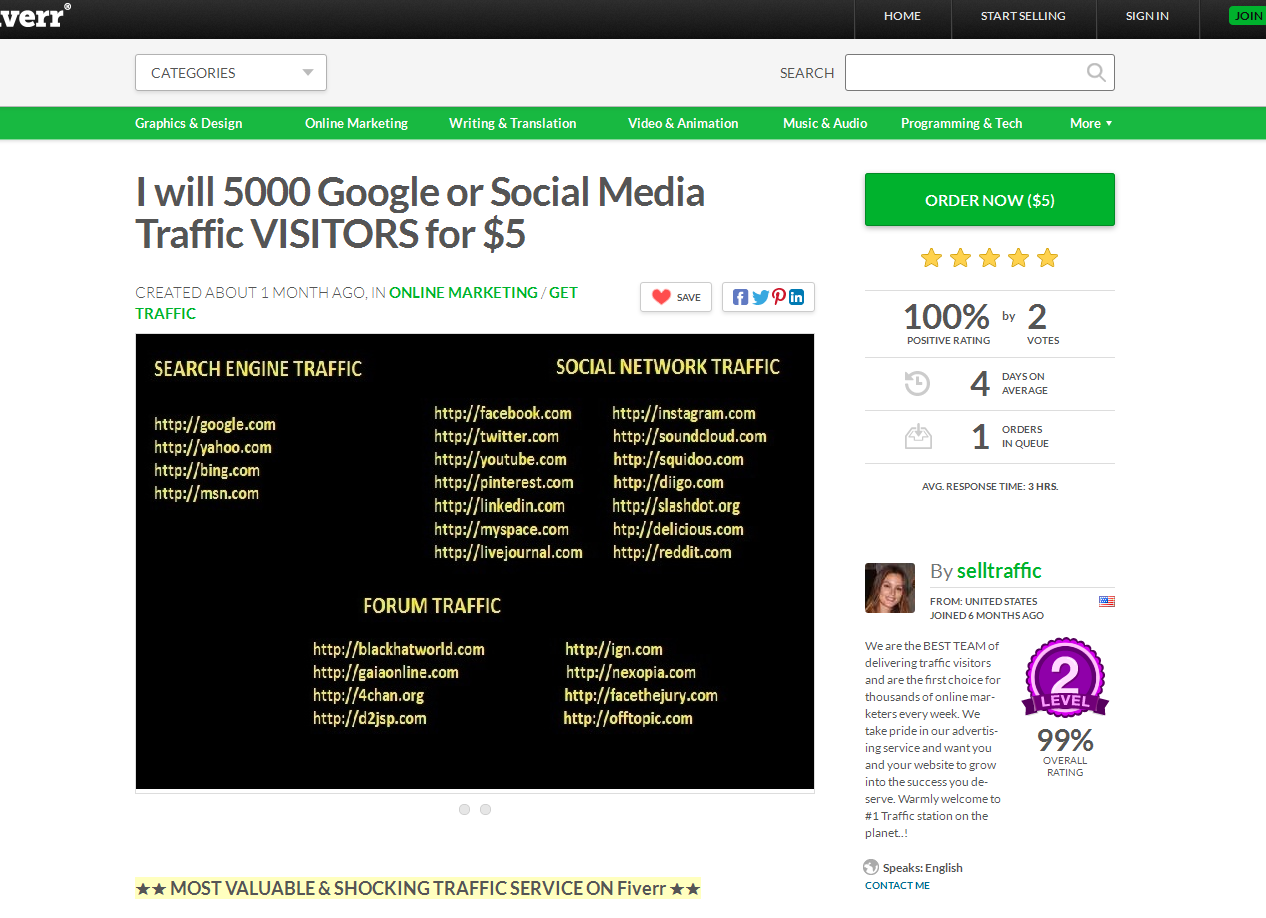Open Writing & Translation category
Screen dimensions: 1266x918
(513, 123)
